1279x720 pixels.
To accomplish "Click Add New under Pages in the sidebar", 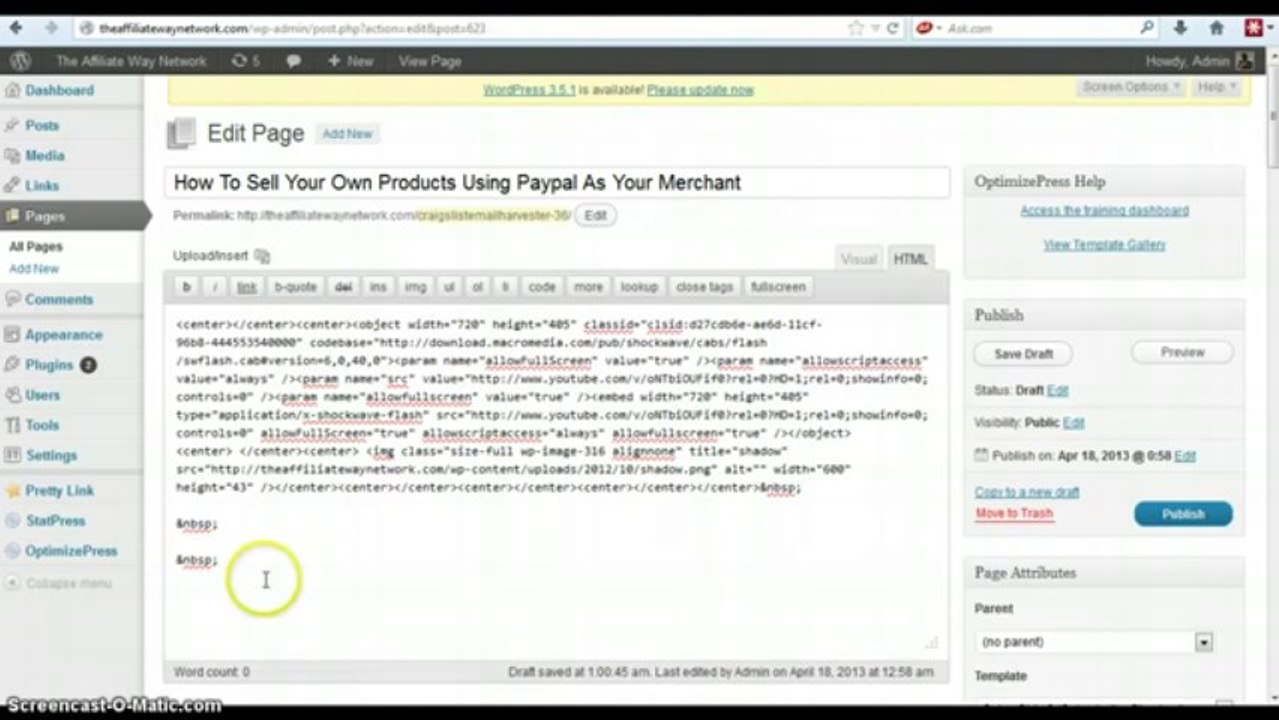I will point(34,268).
